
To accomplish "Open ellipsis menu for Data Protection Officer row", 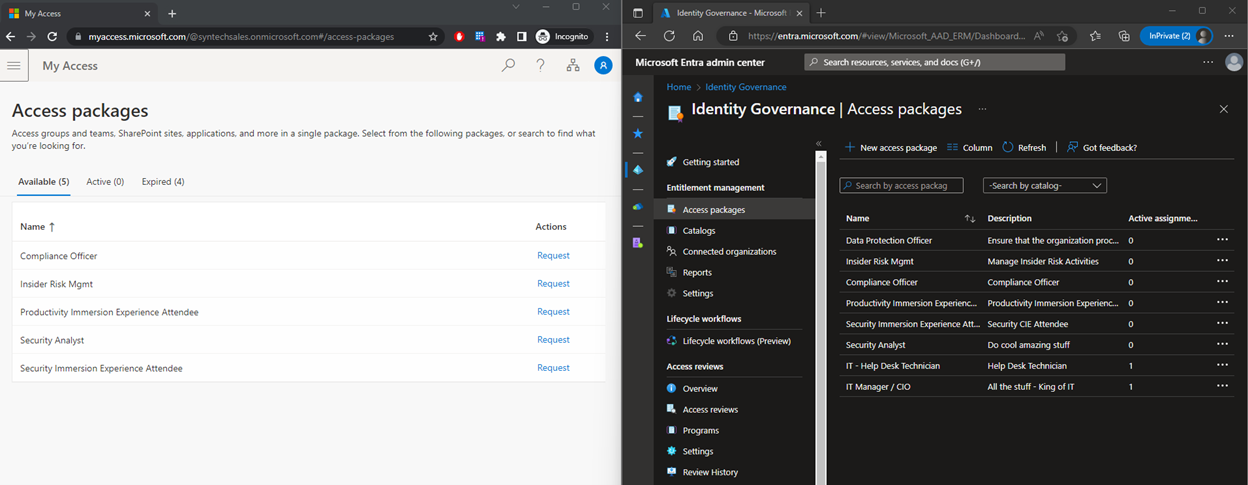I will pos(1222,240).
